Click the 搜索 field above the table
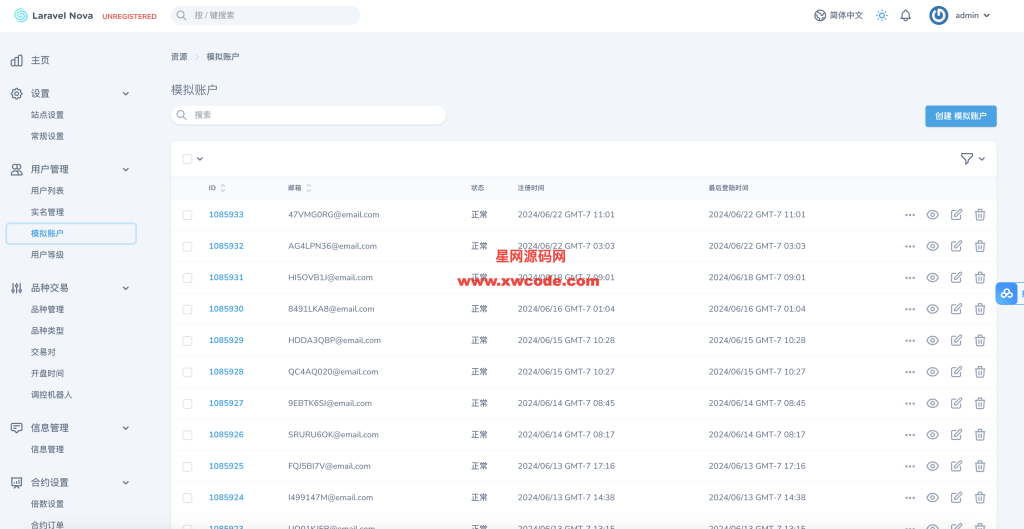 tap(308, 115)
